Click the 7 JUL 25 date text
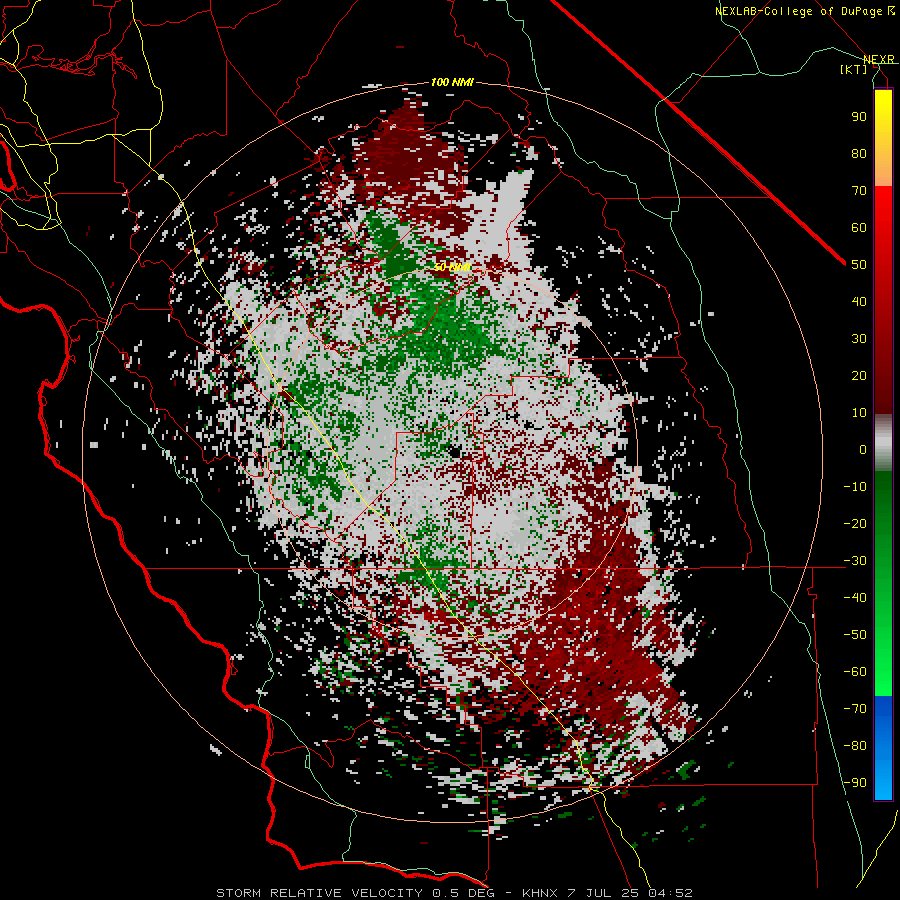The image size is (900, 900). pos(603,893)
